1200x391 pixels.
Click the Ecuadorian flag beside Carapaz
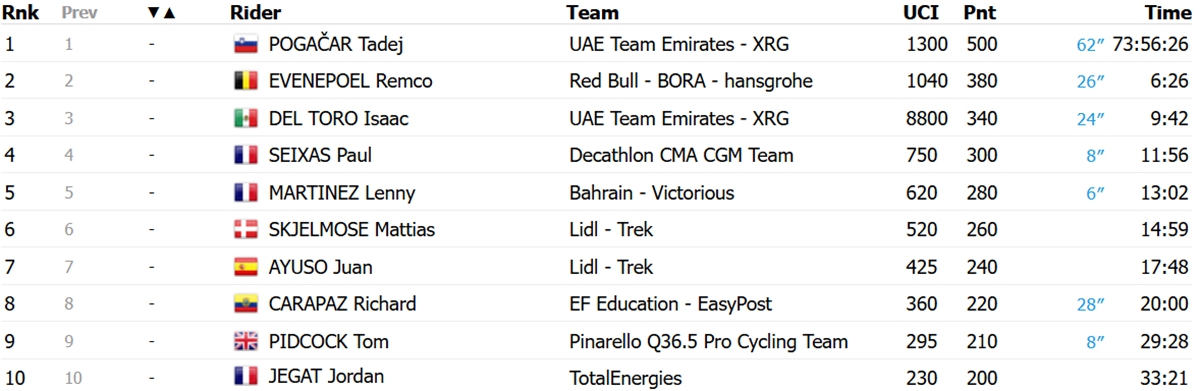click(245, 304)
